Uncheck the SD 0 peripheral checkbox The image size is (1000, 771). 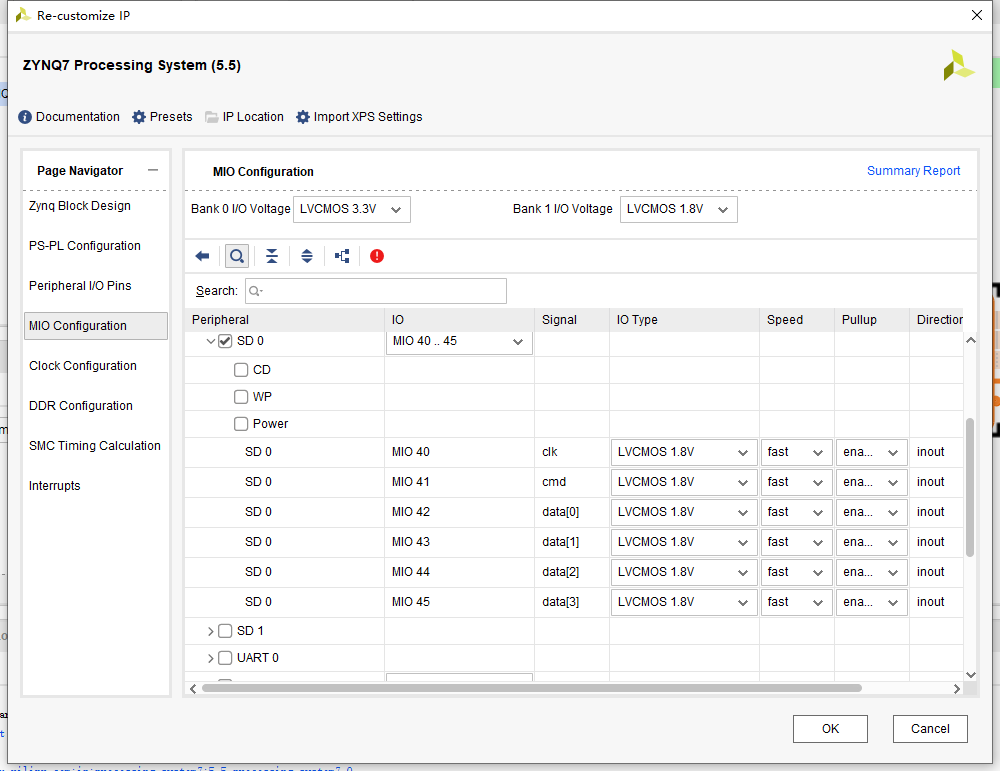[x=224, y=341]
